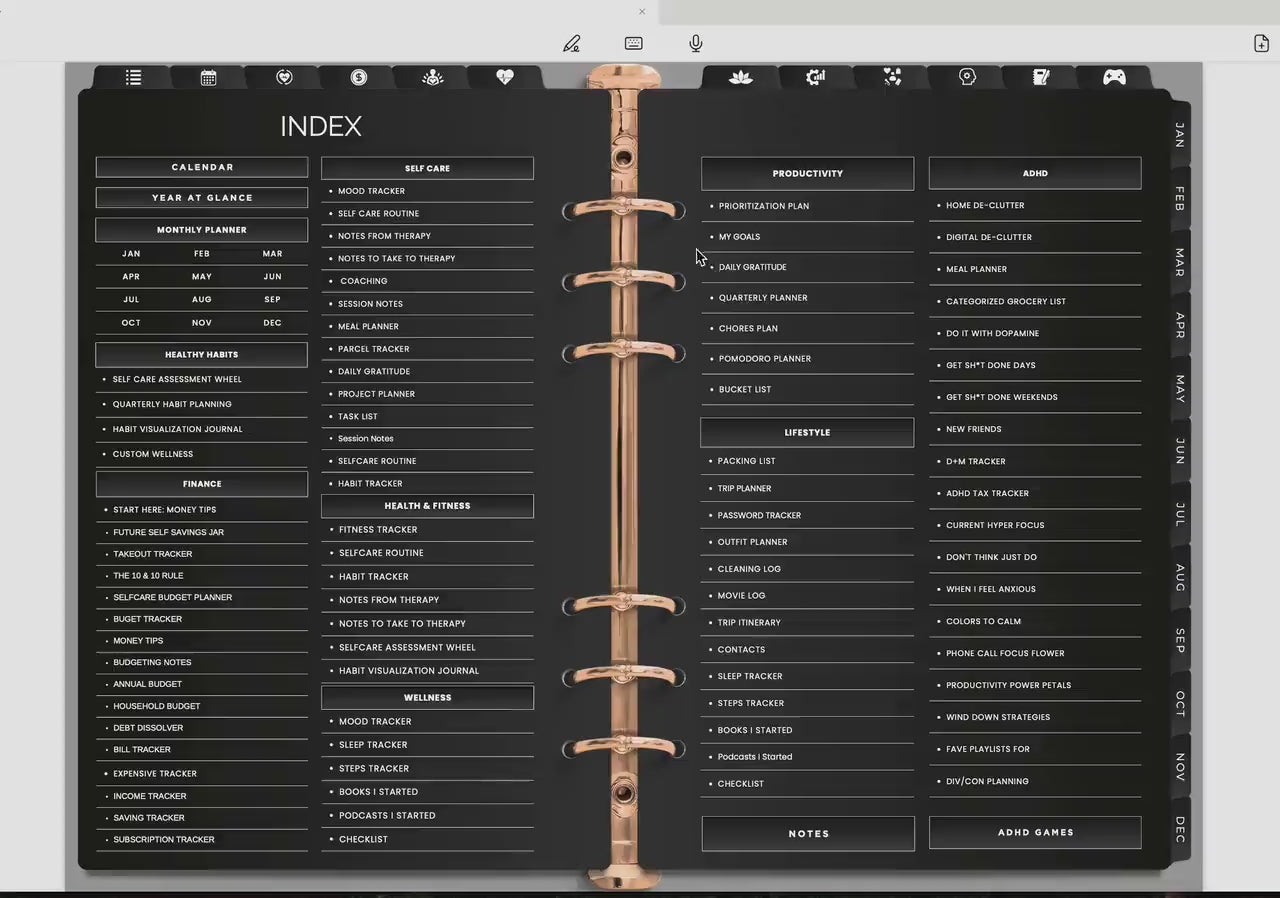
Task: Activate the microphone icon in the toolbar
Action: click(x=695, y=43)
